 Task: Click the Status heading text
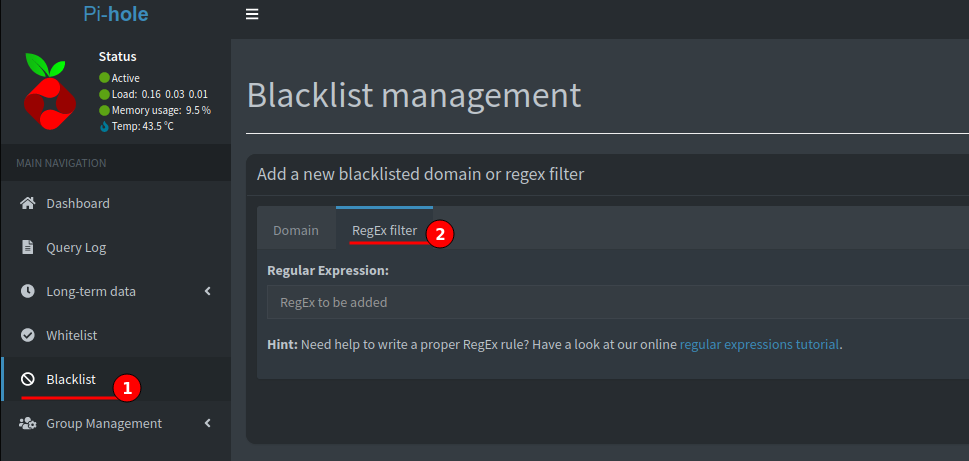click(117, 57)
